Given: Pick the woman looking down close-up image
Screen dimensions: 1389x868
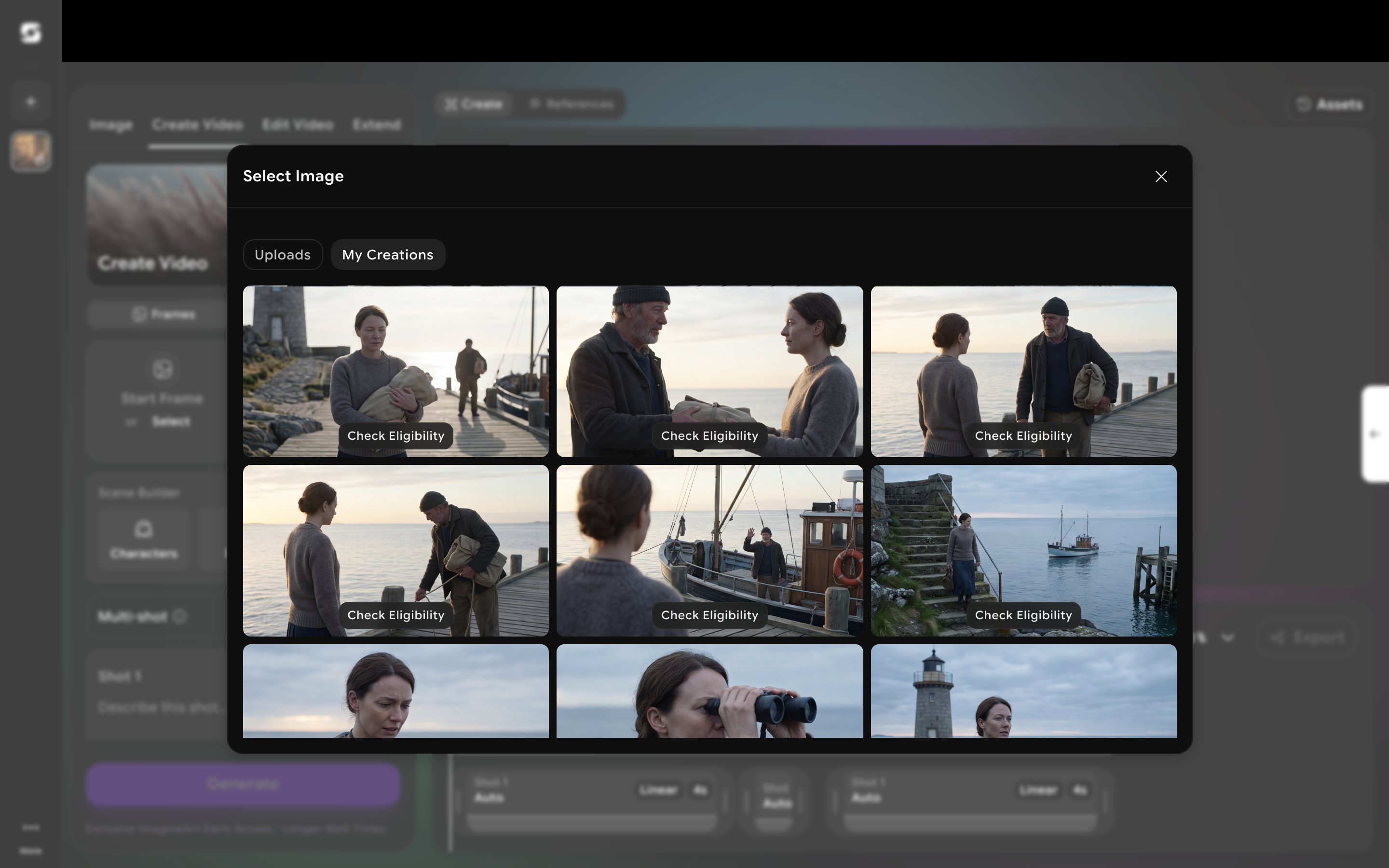Looking at the screenshot, I should [x=395, y=691].
